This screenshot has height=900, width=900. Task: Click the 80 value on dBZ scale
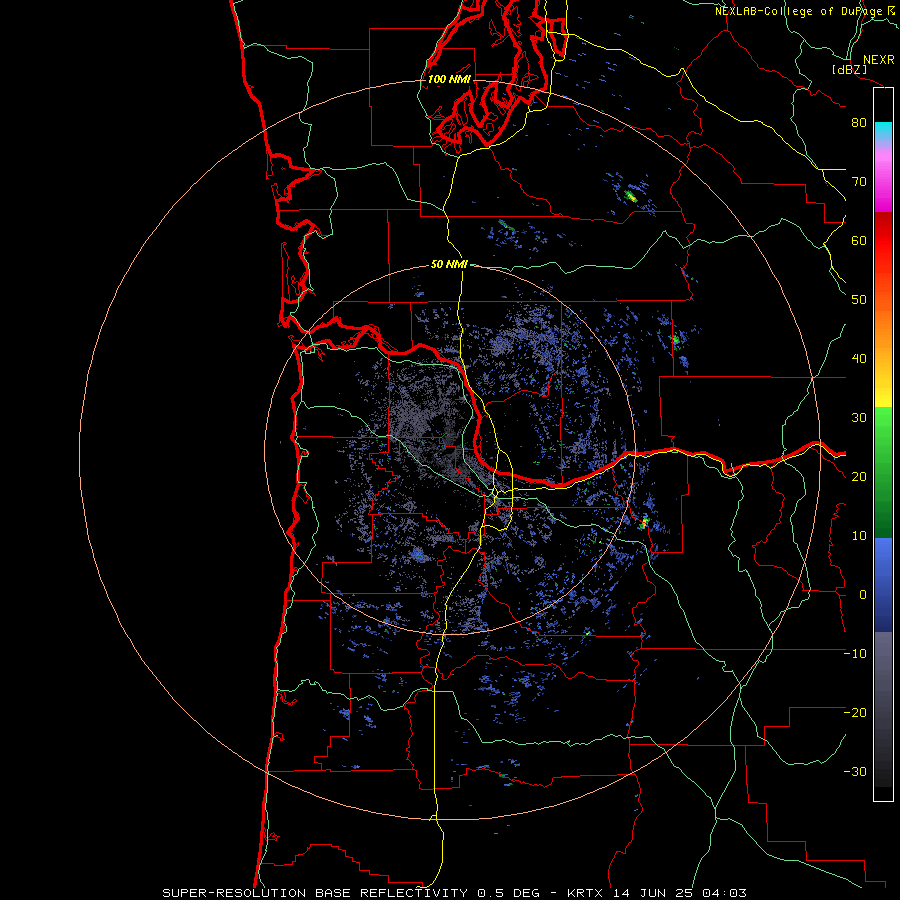tap(859, 123)
